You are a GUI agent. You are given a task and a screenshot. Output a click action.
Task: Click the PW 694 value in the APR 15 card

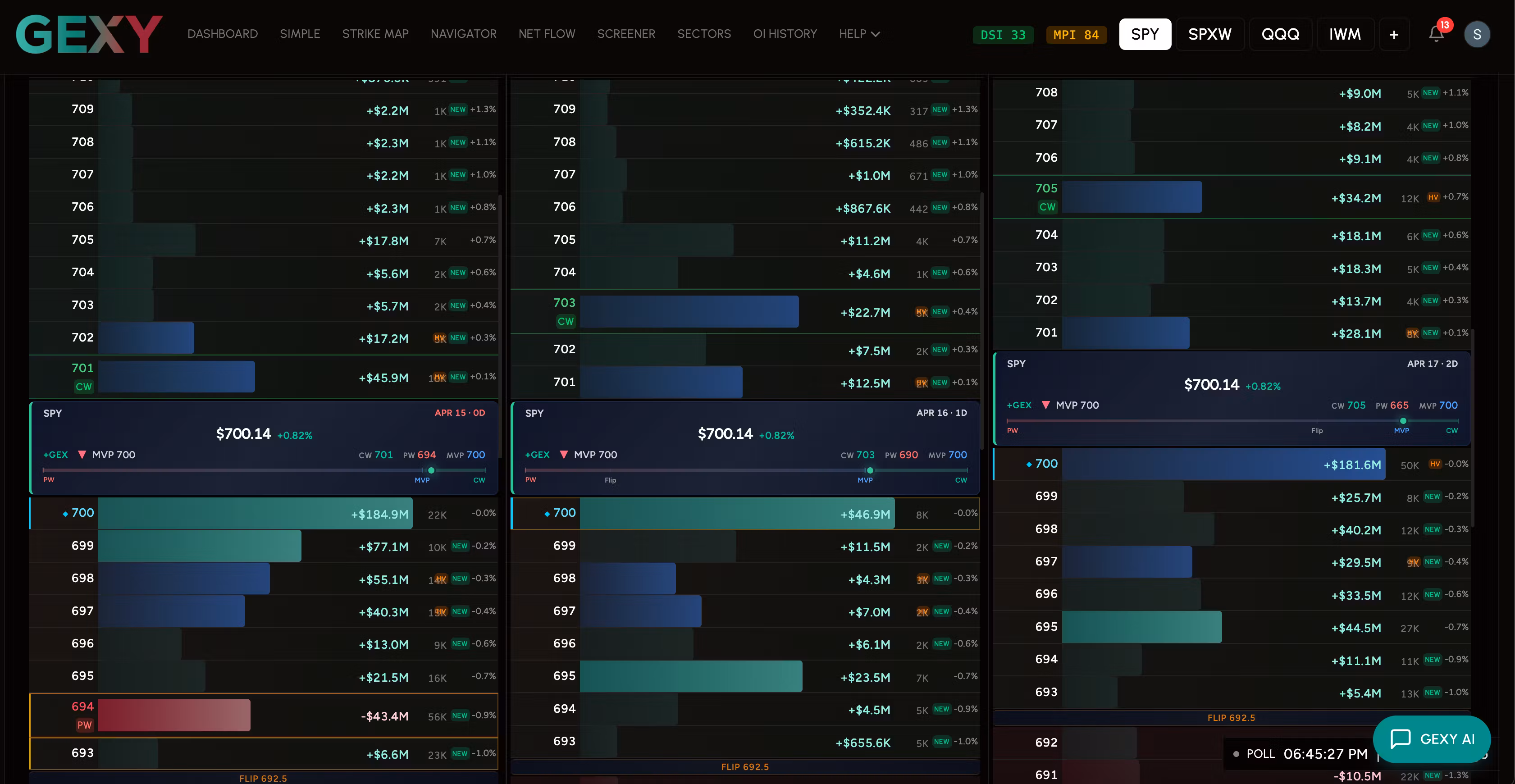[x=420, y=455]
